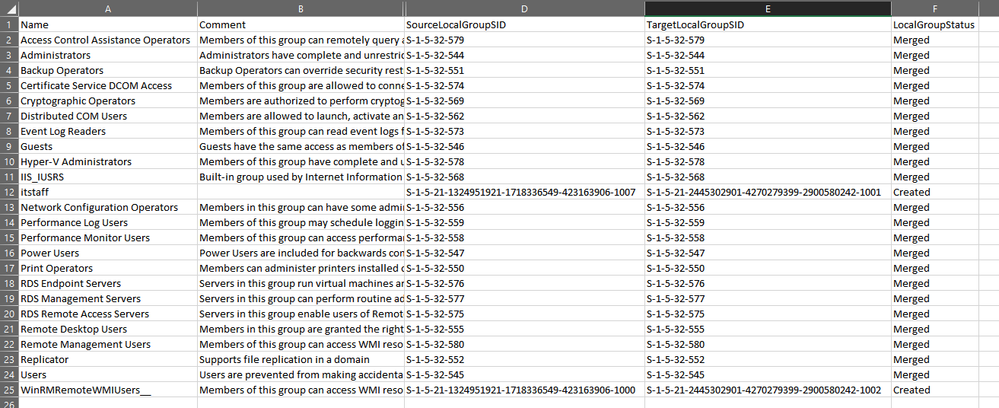Click the select-all corner of the sheet
999x408 pixels.
[x=9, y=8]
